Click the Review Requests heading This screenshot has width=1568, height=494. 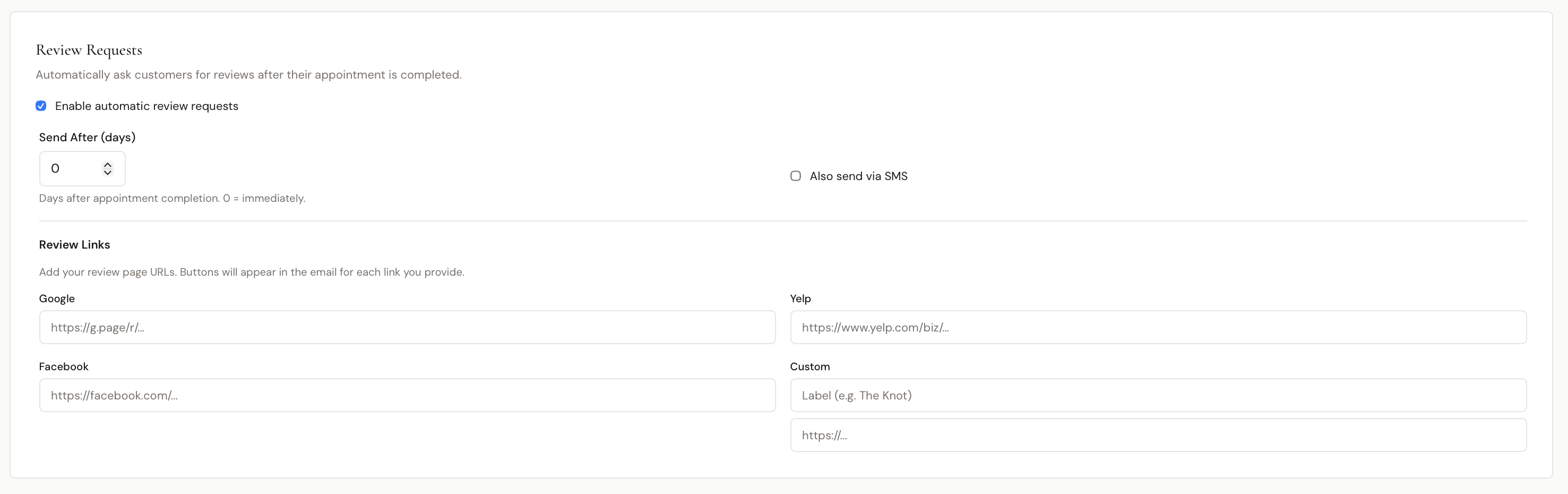pyautogui.click(x=89, y=50)
